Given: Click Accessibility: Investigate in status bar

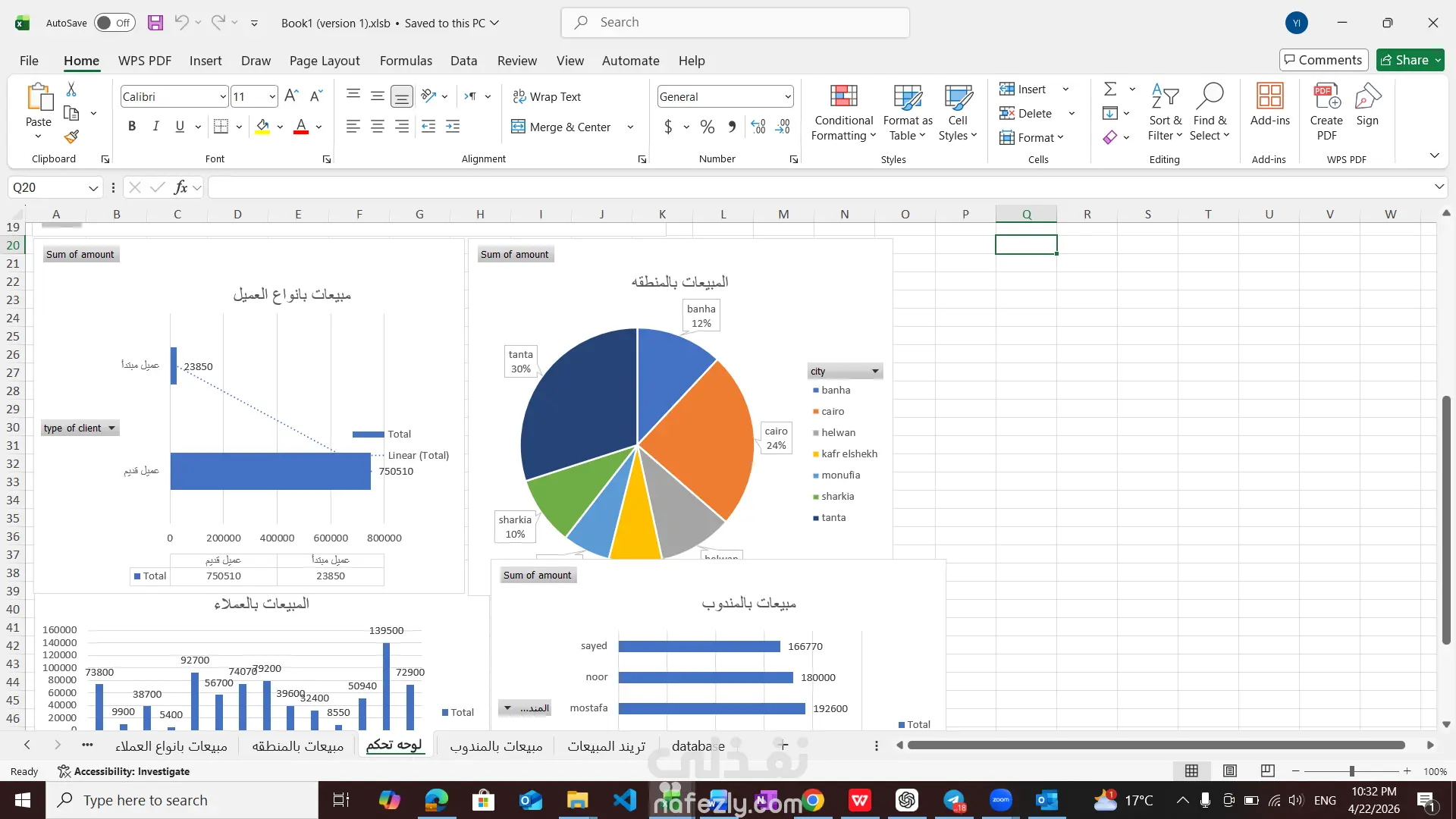Looking at the screenshot, I should [x=124, y=771].
